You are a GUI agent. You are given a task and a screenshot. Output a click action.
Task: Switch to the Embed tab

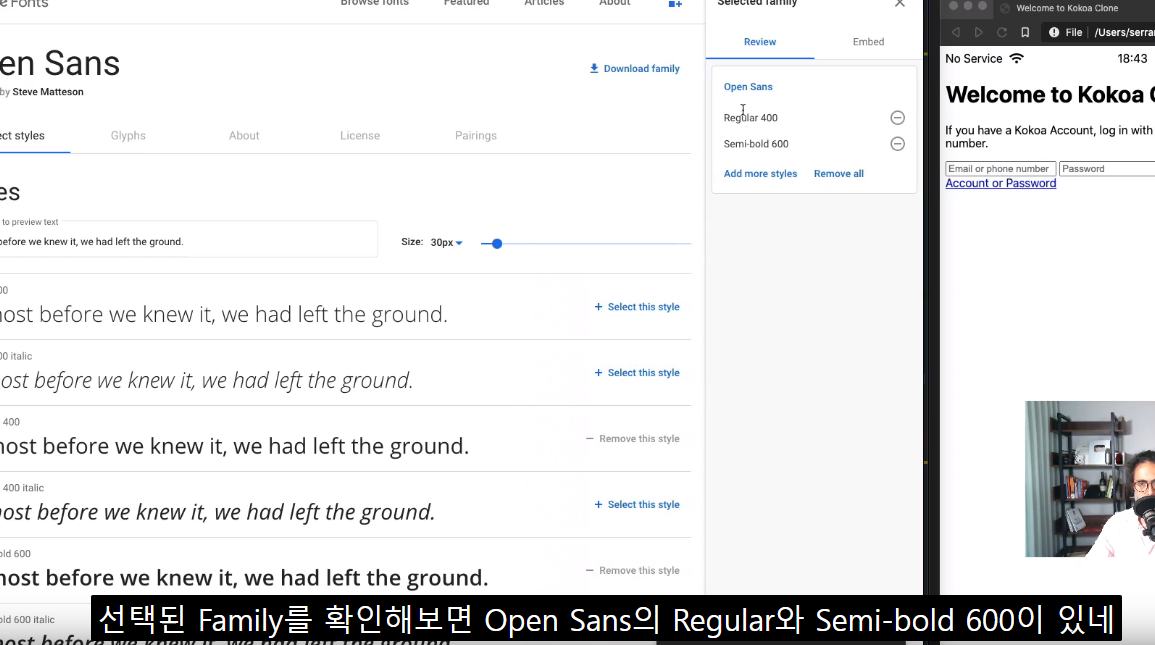868,42
